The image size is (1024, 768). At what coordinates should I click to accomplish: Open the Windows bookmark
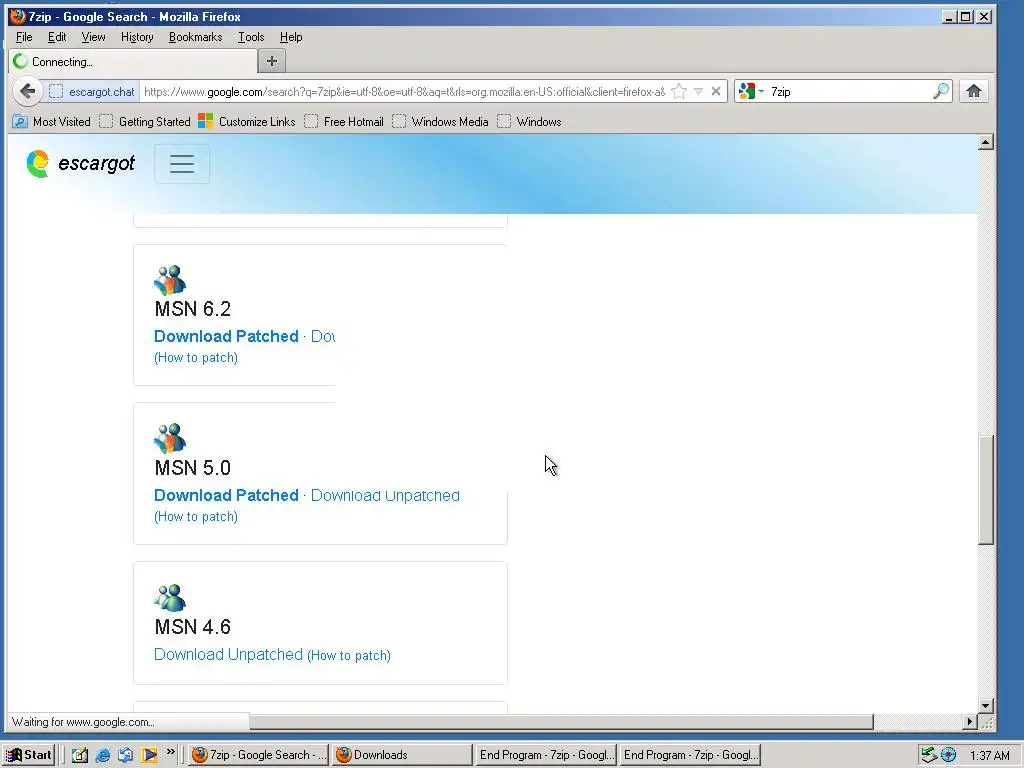[530, 121]
